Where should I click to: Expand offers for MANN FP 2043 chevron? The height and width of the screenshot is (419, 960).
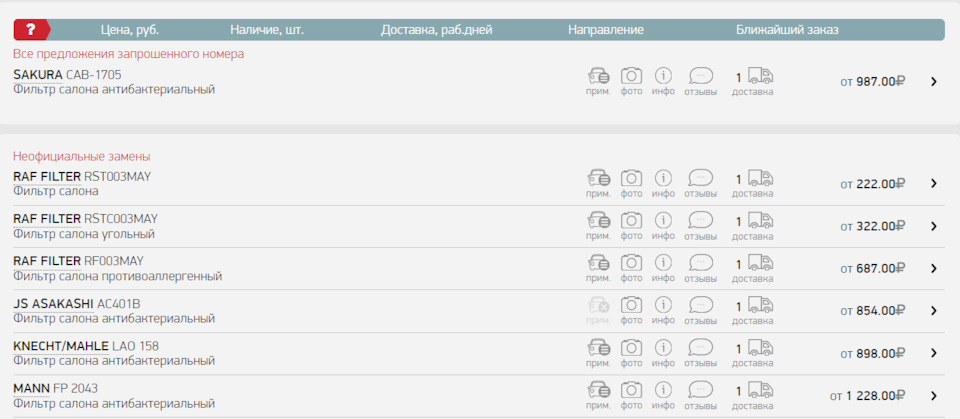point(934,396)
